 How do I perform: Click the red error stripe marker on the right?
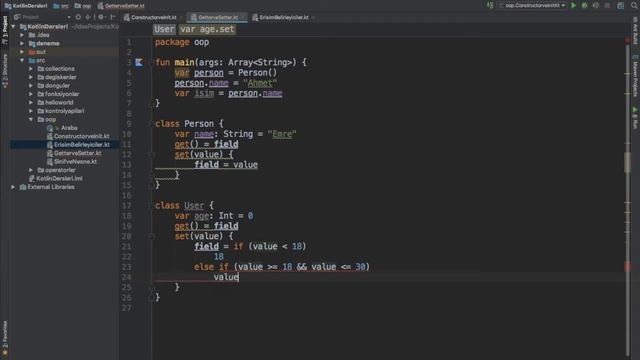(628, 267)
